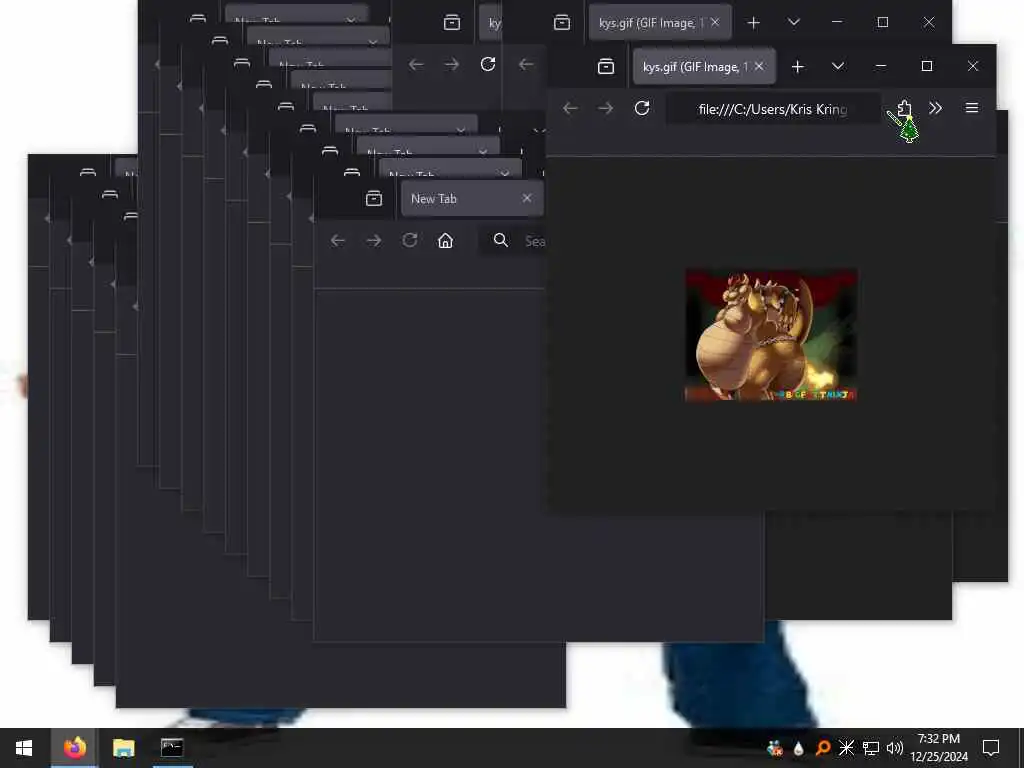Expand the toolbar overflow double-chevron menu
This screenshot has width=1024, height=768.
pyautogui.click(x=935, y=108)
